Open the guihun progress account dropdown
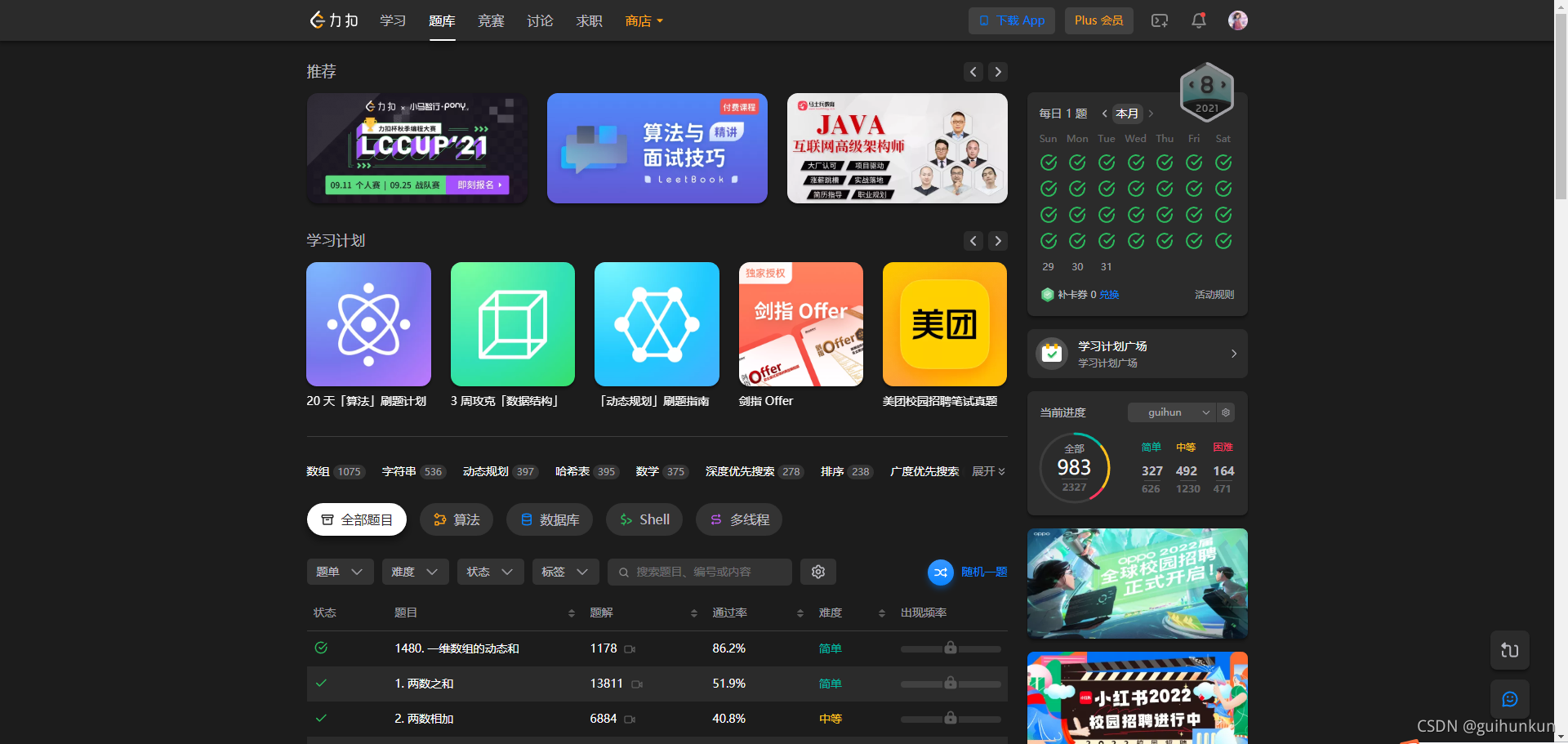The image size is (1568, 744). (1171, 412)
